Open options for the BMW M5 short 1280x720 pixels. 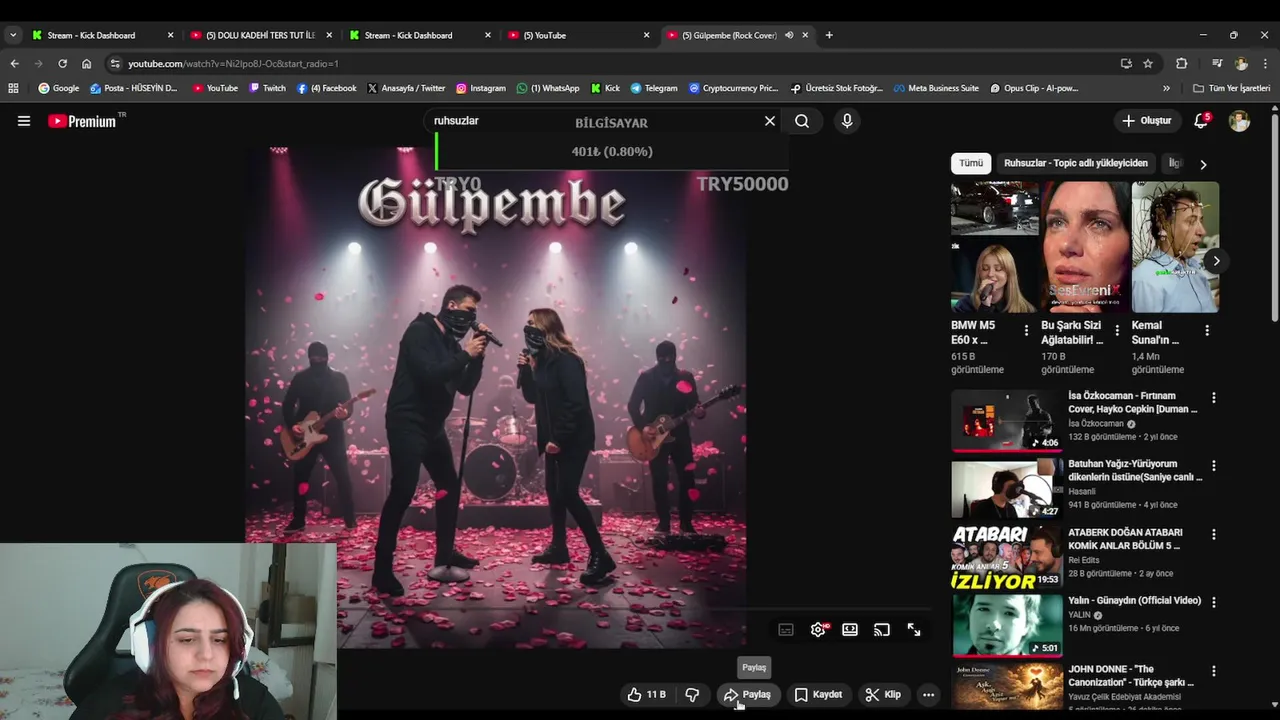pyautogui.click(x=1026, y=330)
